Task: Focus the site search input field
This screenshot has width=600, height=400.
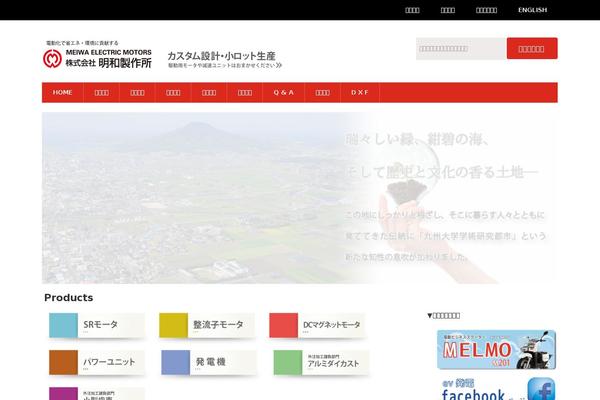Action: click(x=461, y=49)
